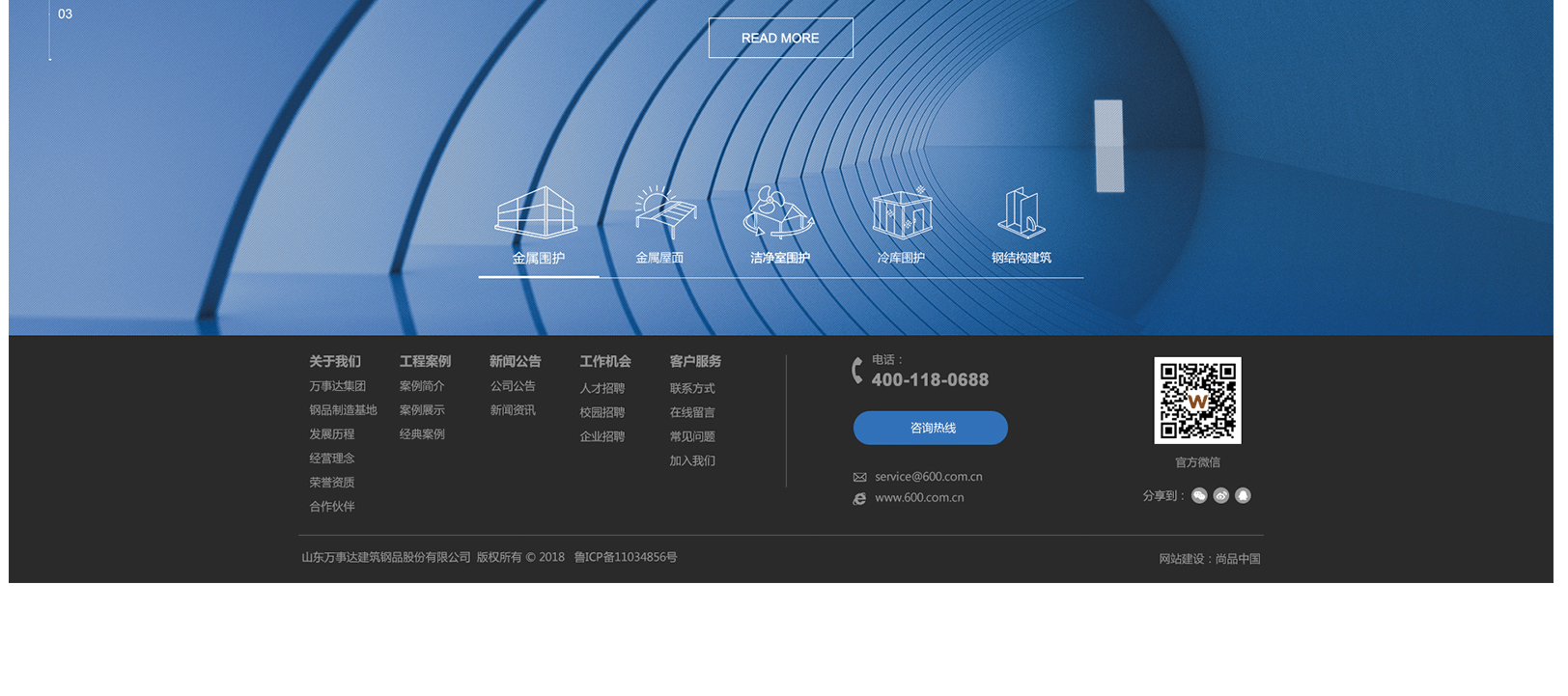This screenshot has height=696, width=1568.
Task: Visit the 校园招聘 link
Action: [602, 412]
